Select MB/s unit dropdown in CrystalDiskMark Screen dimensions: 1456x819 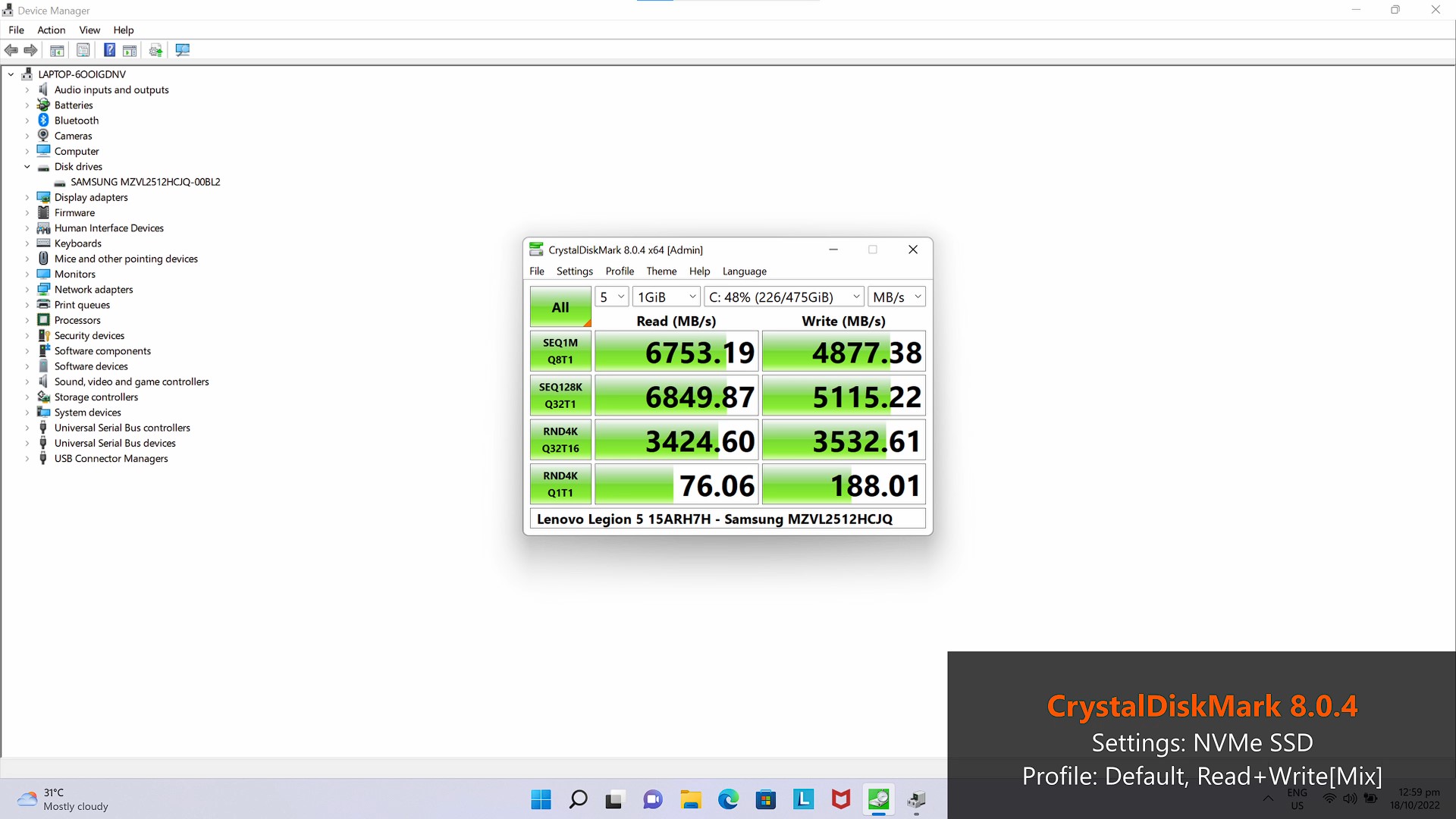[895, 296]
